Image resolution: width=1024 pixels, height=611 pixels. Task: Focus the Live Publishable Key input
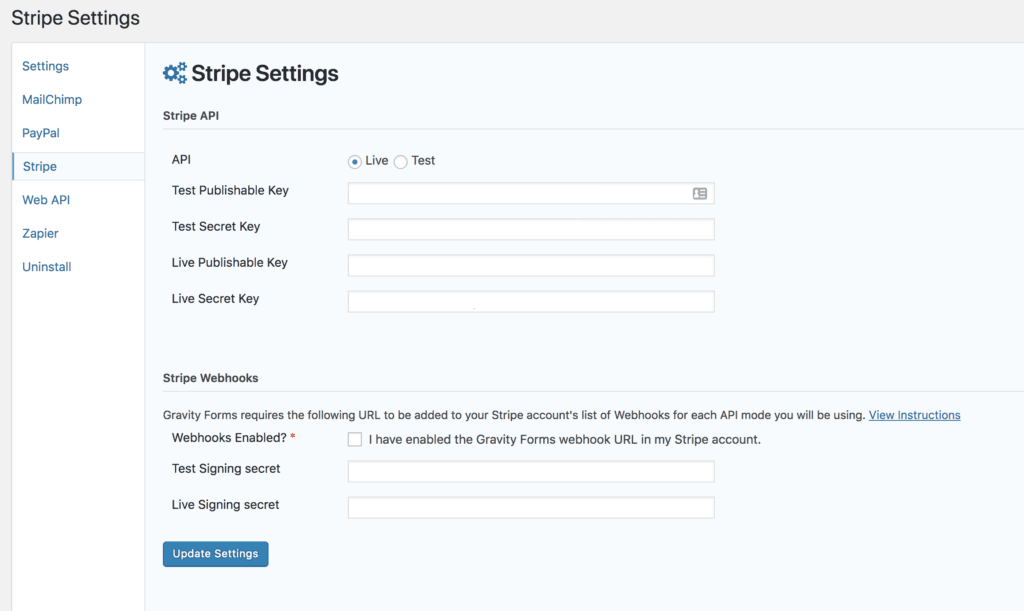click(x=531, y=265)
